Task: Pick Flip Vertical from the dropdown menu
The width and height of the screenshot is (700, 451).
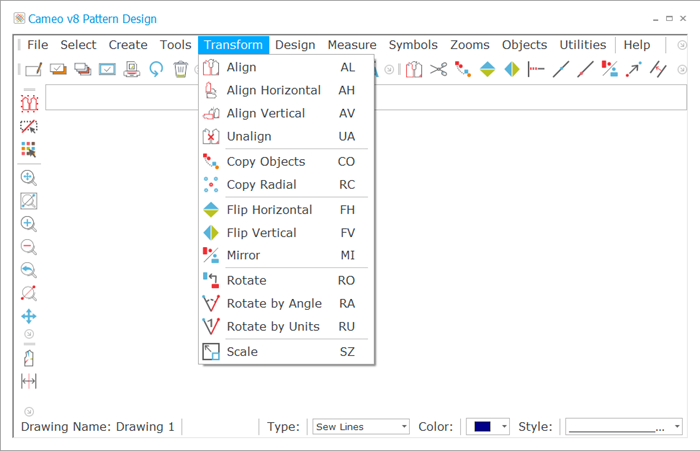Action: [x=286, y=233]
